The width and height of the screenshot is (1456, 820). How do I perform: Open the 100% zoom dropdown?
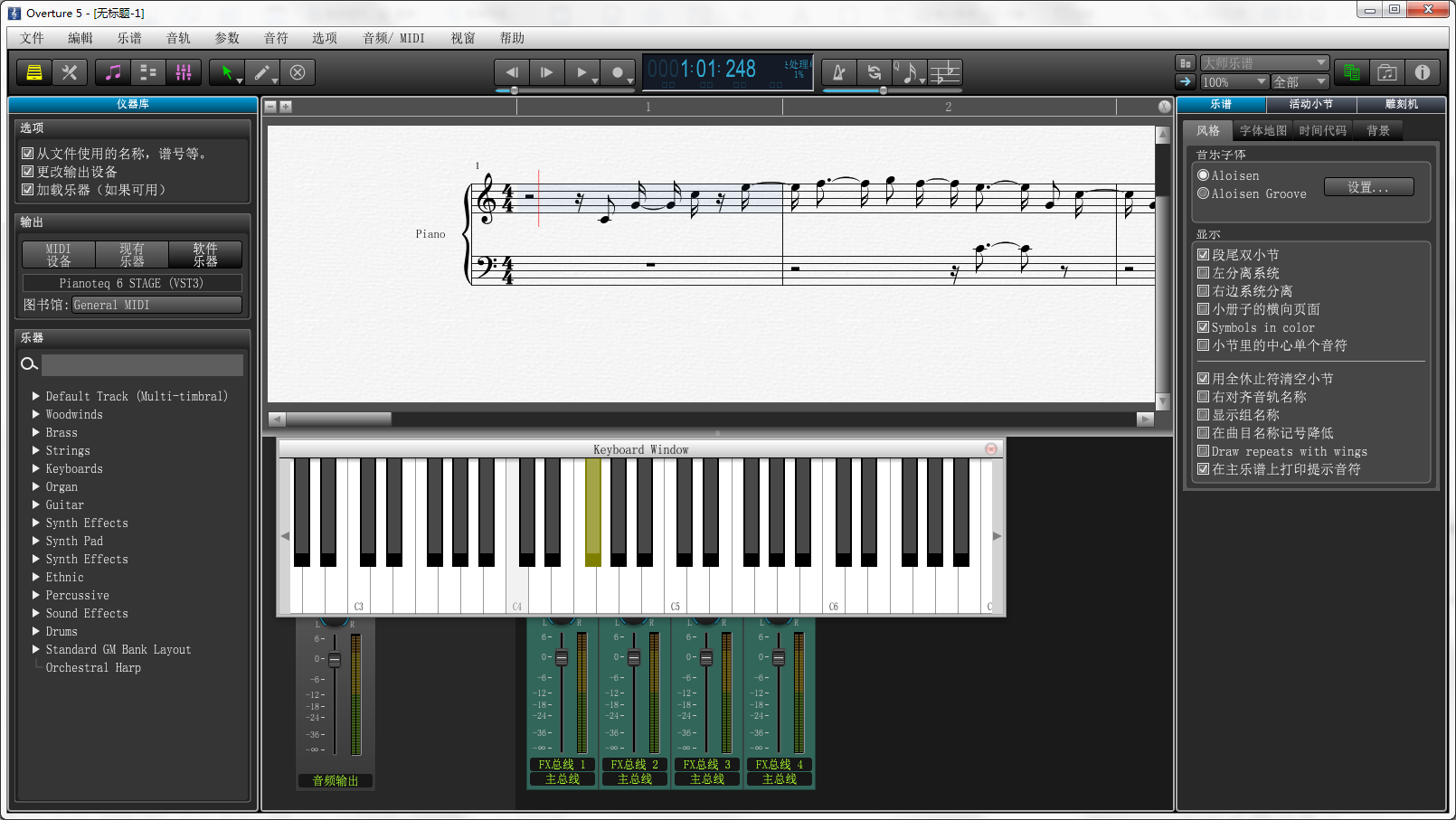1234,81
